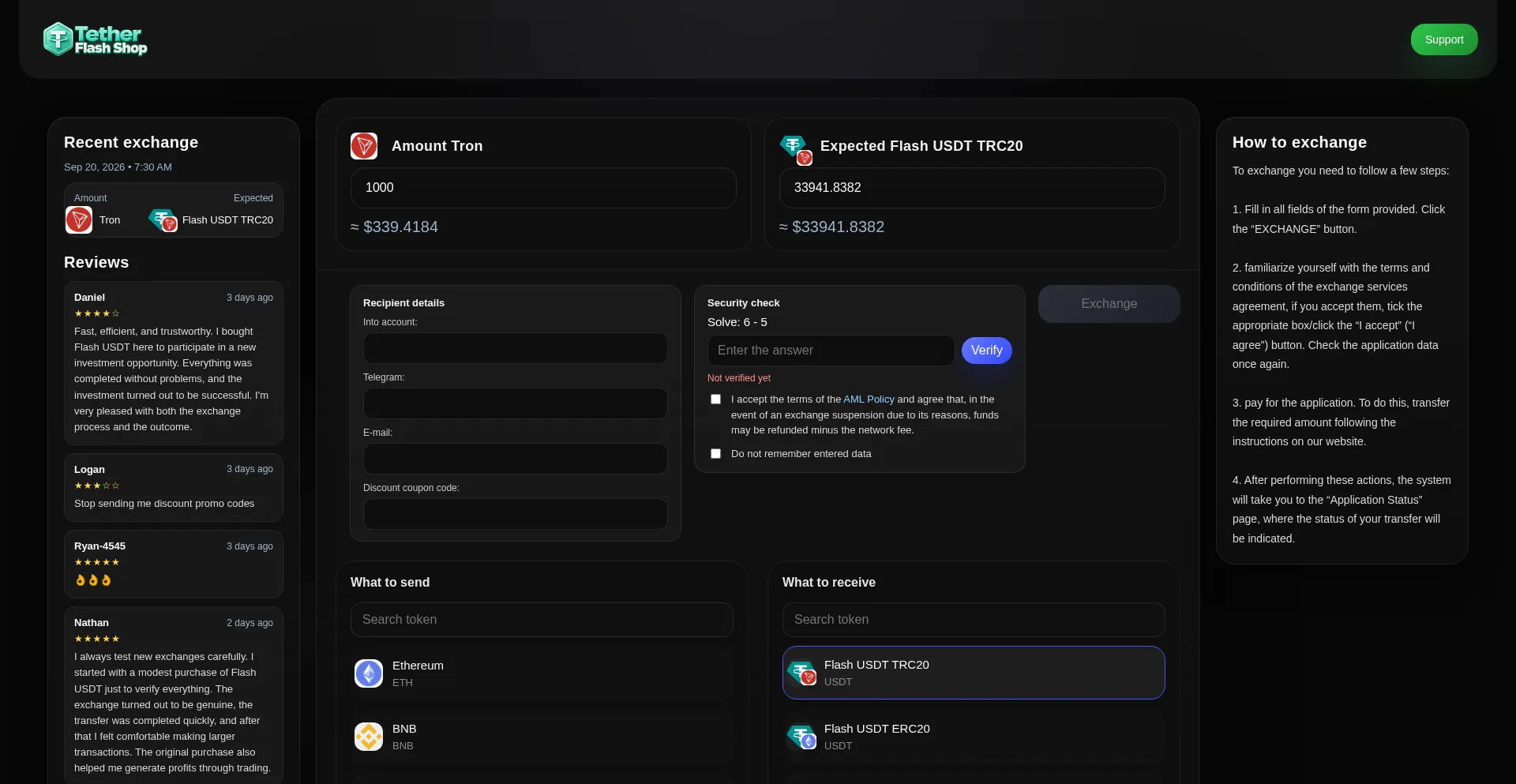Click the 'Reviews' heading

[x=96, y=263]
